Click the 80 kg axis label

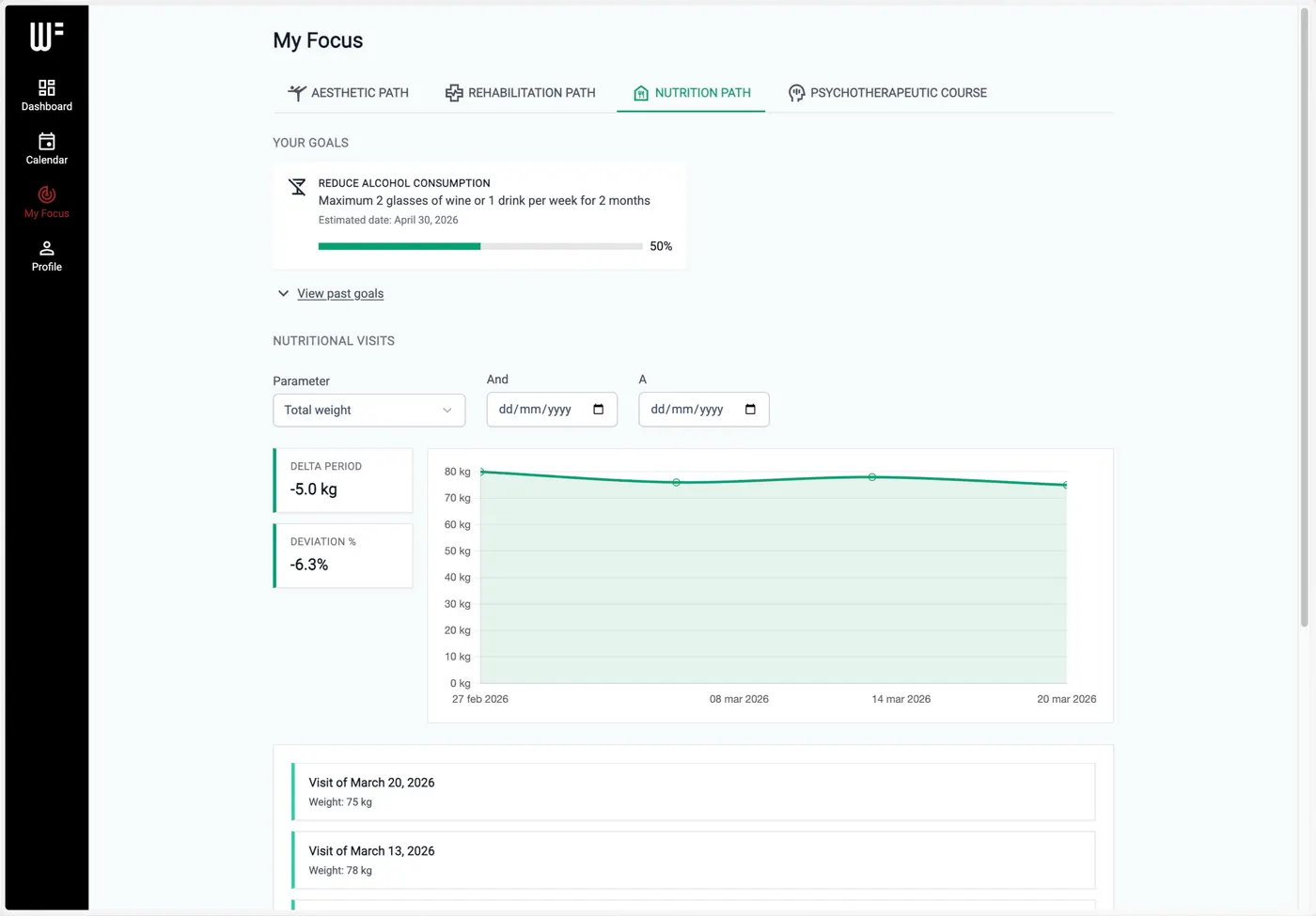tap(457, 472)
